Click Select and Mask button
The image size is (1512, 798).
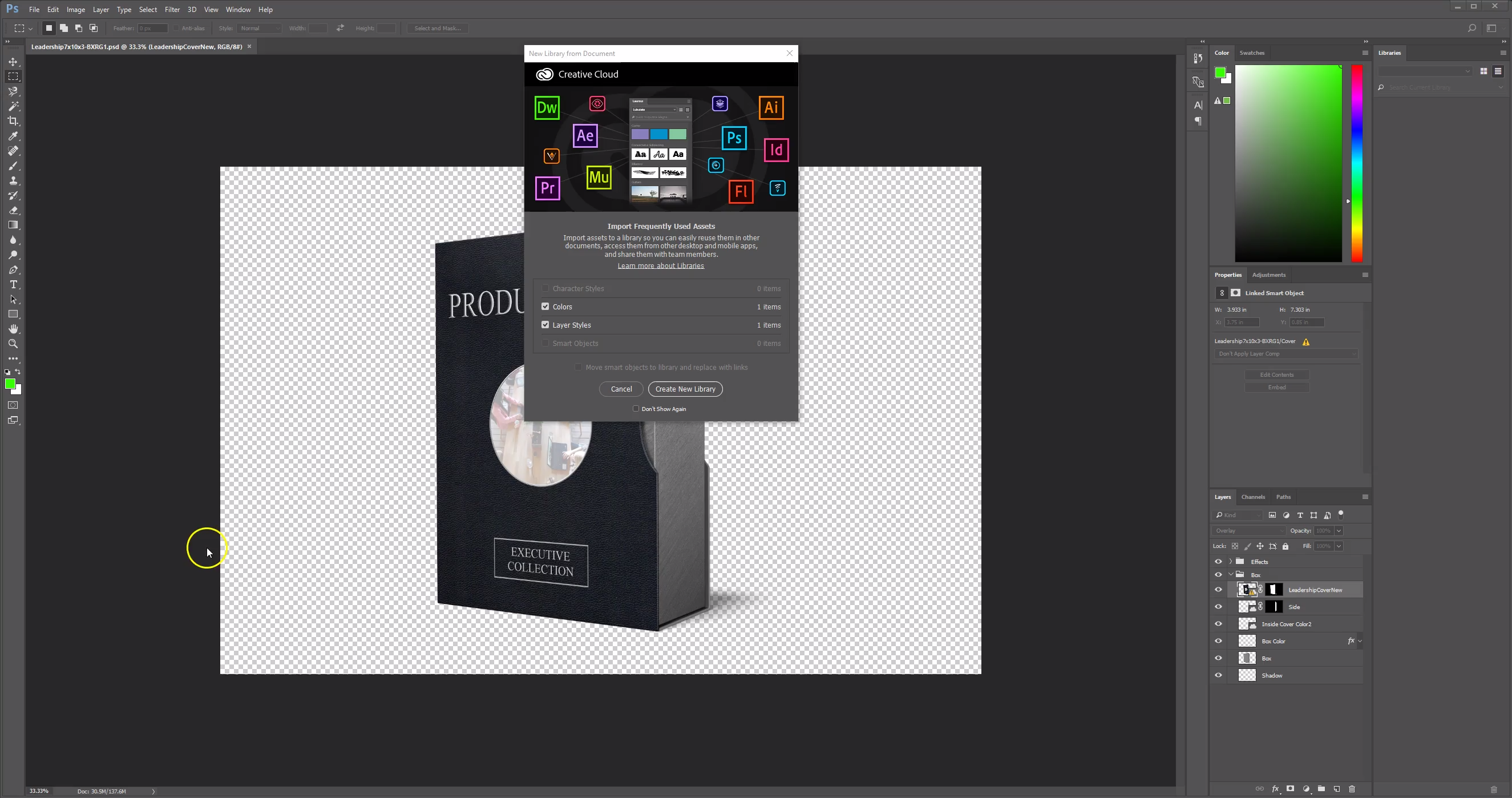click(x=437, y=28)
